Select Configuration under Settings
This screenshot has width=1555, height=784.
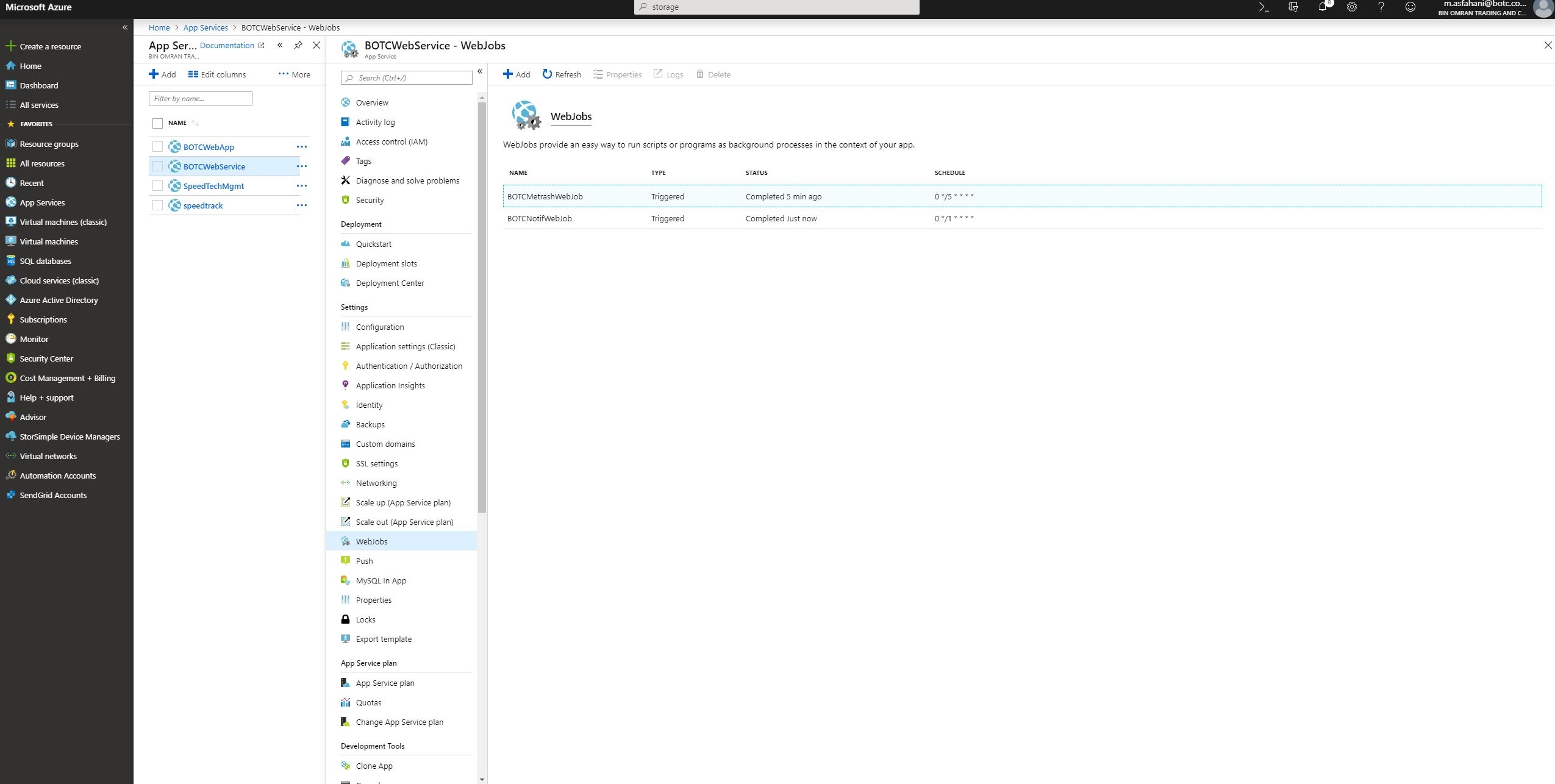[379, 327]
